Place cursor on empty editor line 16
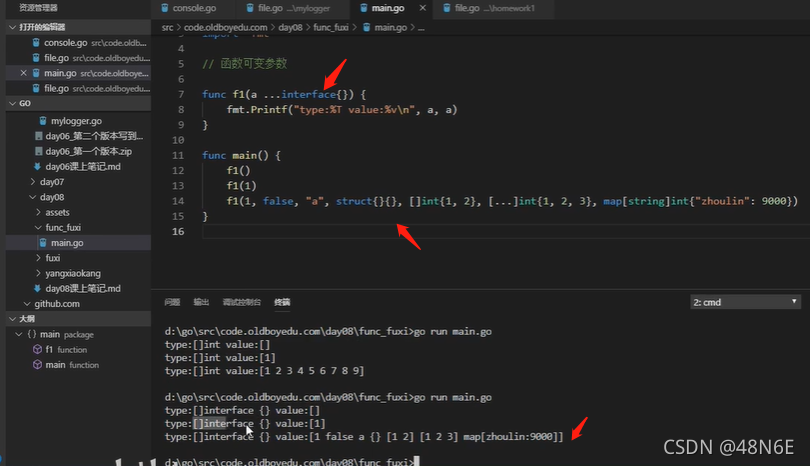This screenshot has width=810, height=466. pos(505,231)
